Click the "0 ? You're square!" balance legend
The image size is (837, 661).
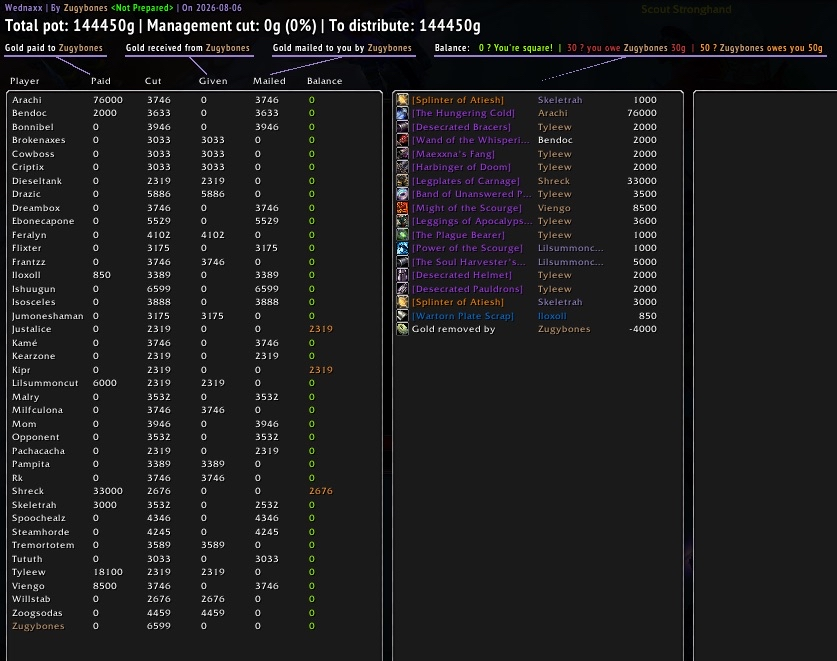tap(516, 48)
